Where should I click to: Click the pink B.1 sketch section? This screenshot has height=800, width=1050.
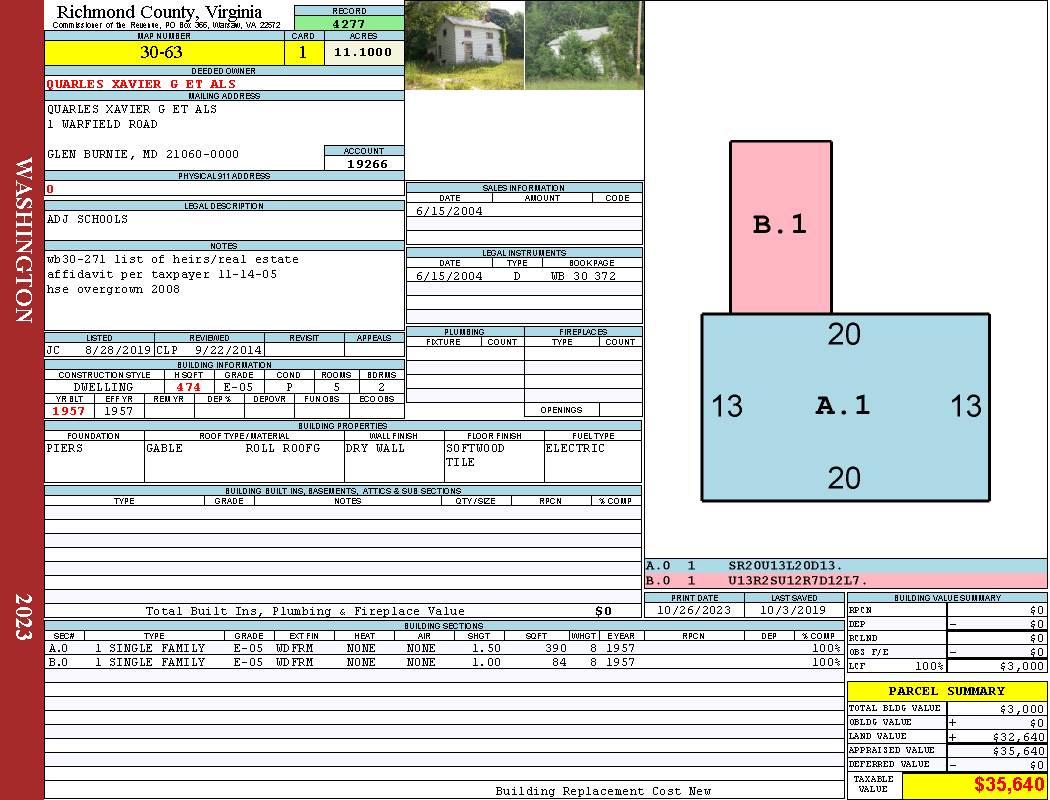click(781, 227)
